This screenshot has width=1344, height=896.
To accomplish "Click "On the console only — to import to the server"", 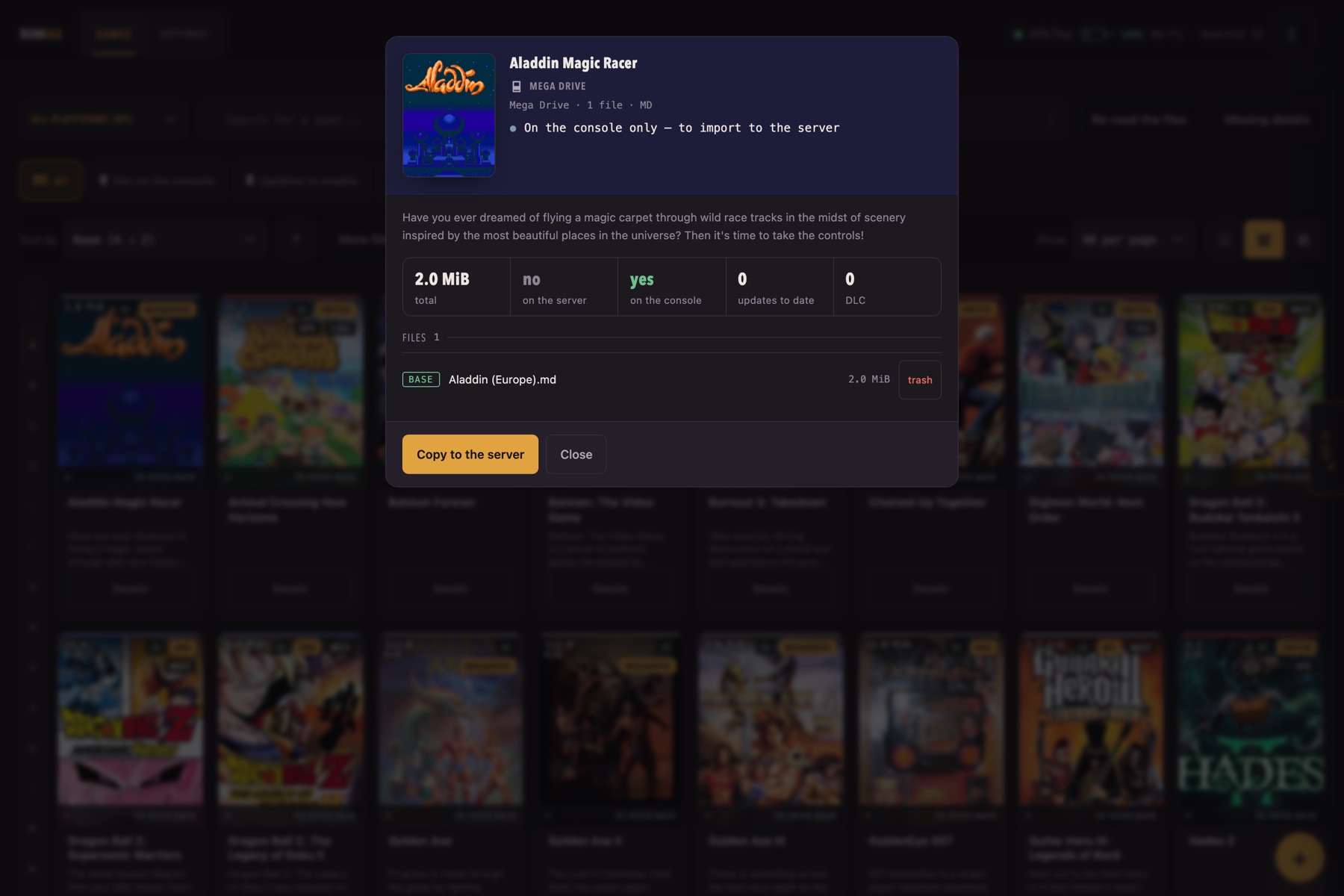I will pos(682,128).
